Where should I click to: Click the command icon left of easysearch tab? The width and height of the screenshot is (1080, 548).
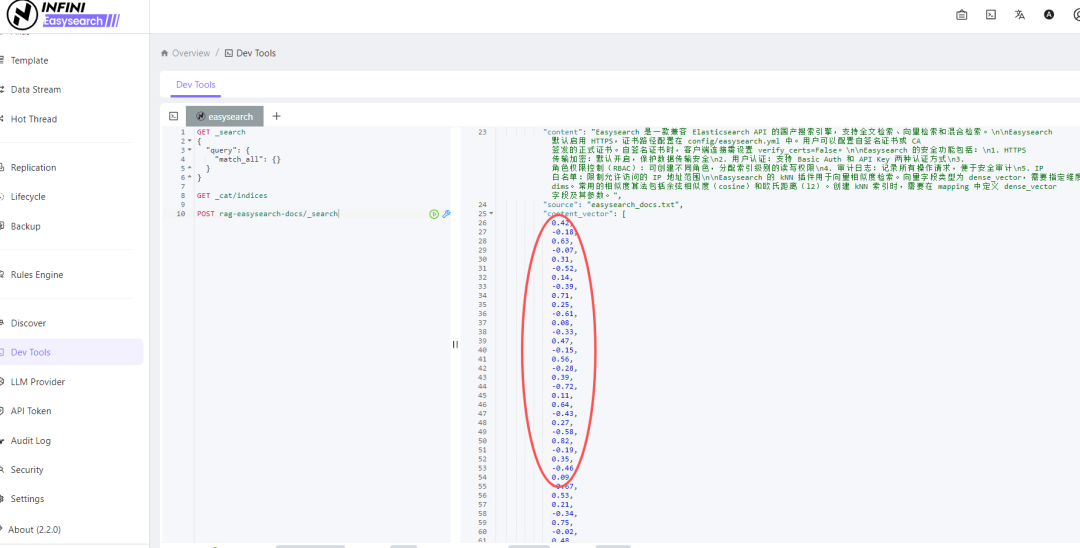point(174,116)
